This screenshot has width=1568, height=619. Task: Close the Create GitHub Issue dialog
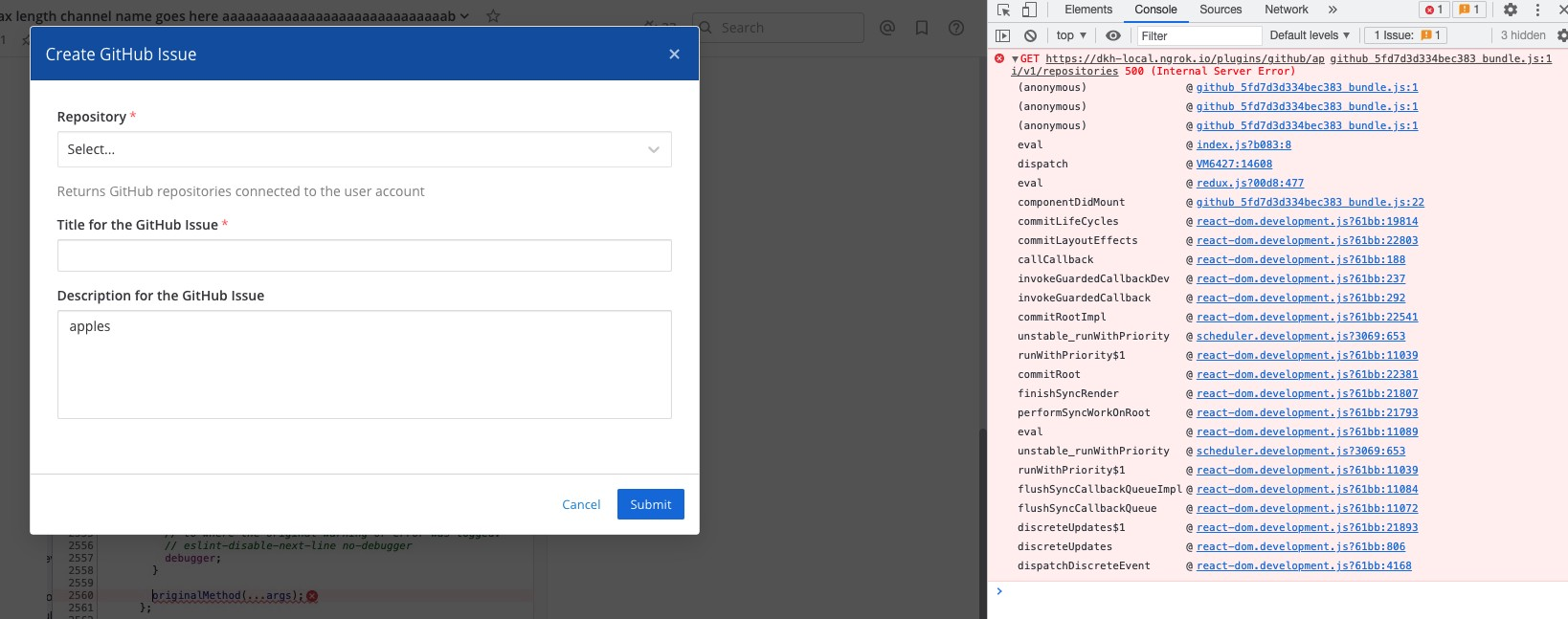[x=674, y=55]
